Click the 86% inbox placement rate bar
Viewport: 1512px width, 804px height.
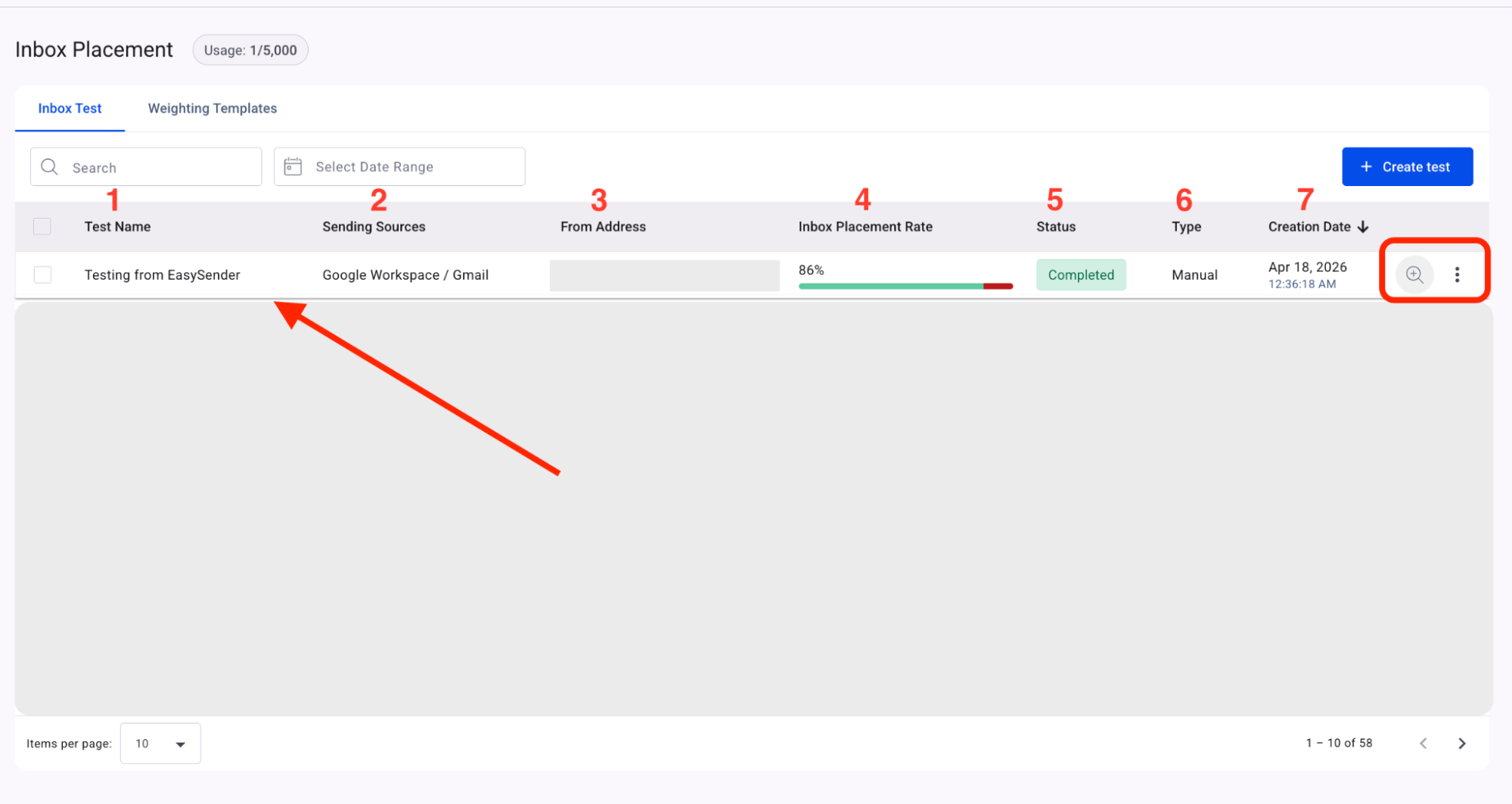[905, 285]
